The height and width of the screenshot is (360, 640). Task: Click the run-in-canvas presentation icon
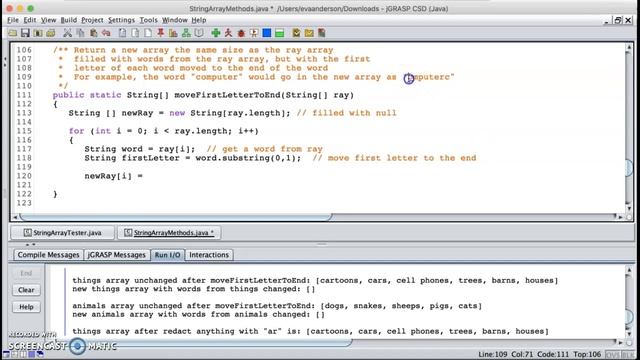tap(254, 33)
